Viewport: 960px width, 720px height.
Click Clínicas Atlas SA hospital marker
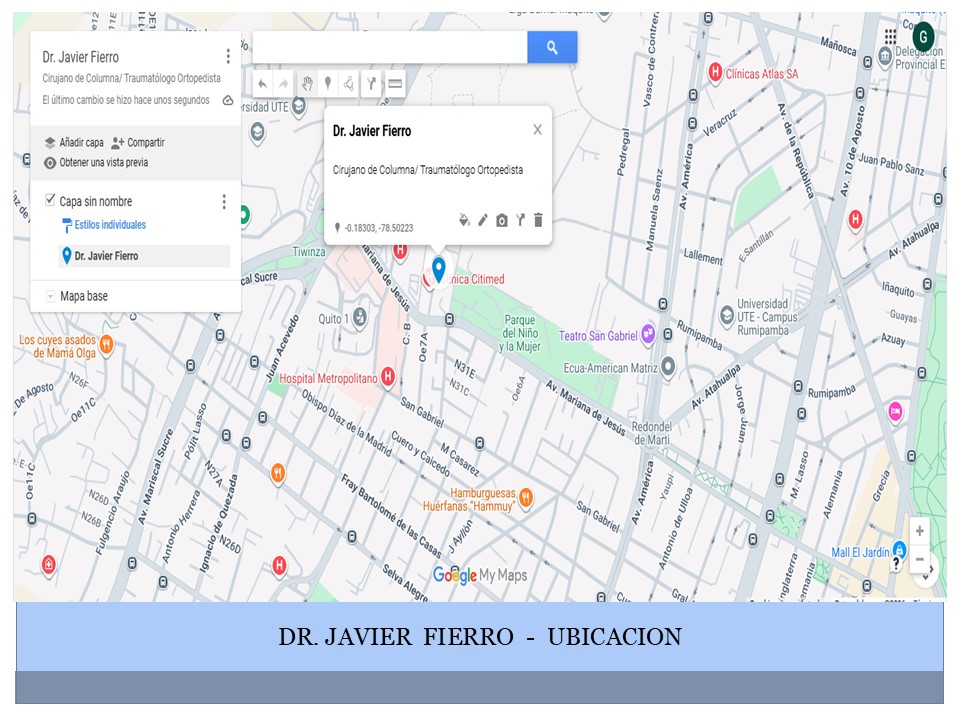[x=714, y=72]
